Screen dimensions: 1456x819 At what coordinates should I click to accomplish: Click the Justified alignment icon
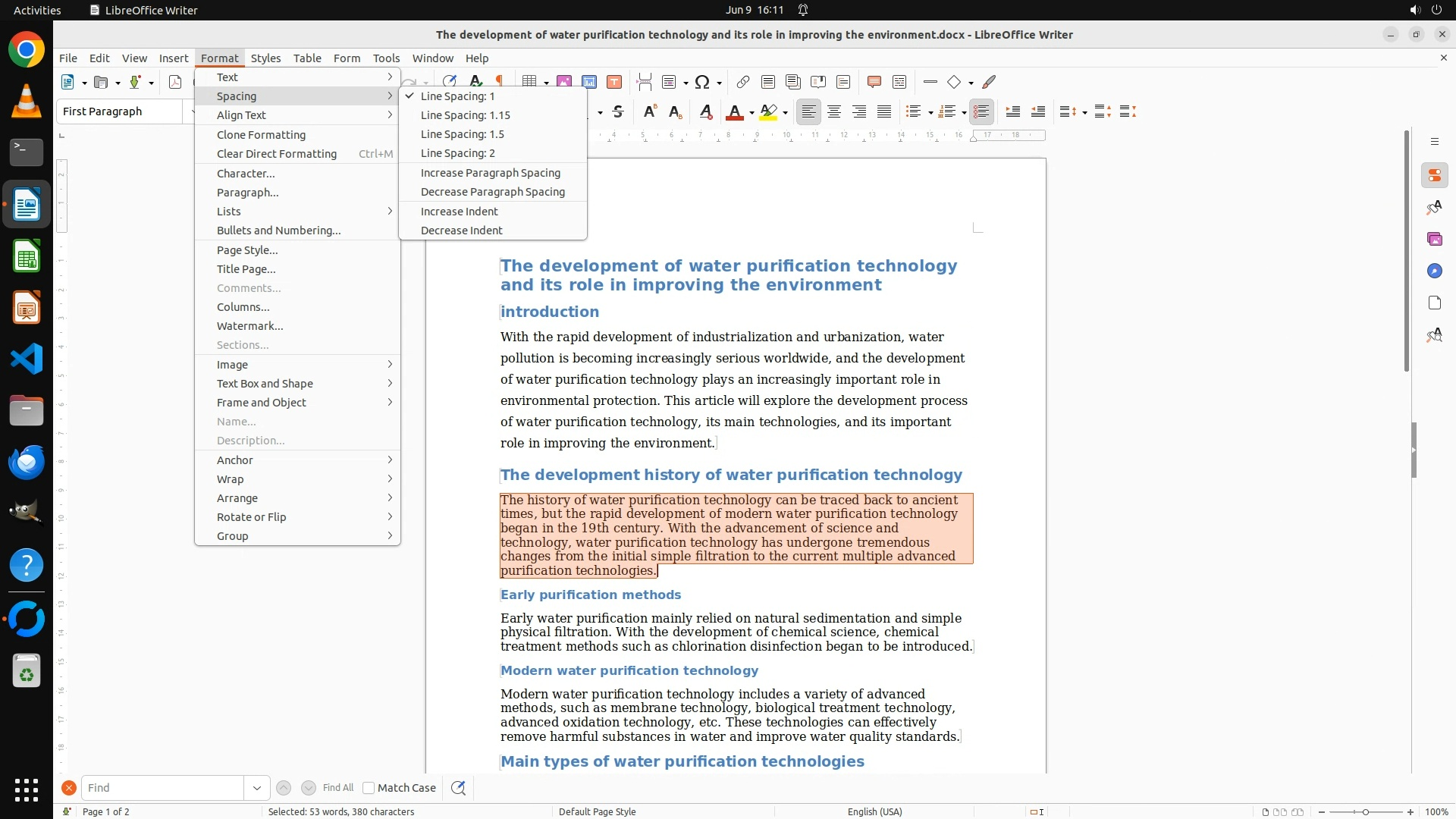pos(884,112)
